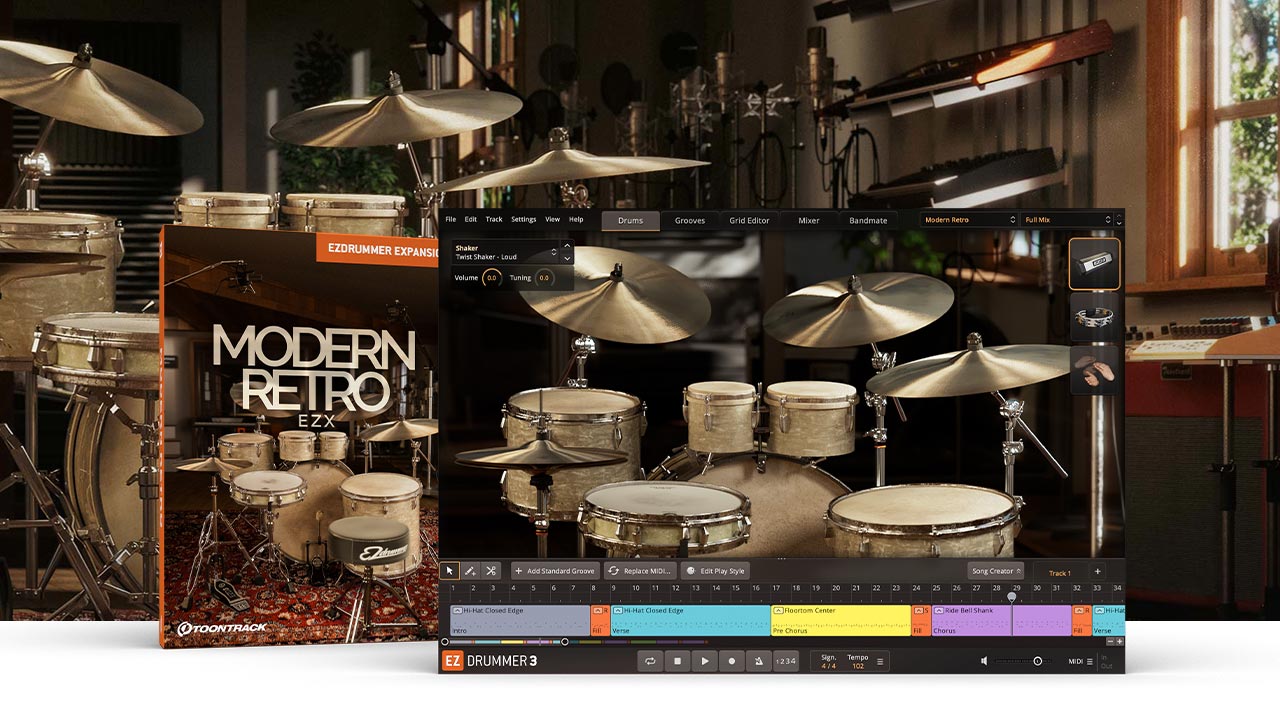Click the Record button
The width and height of the screenshot is (1280, 720).
tap(731, 661)
